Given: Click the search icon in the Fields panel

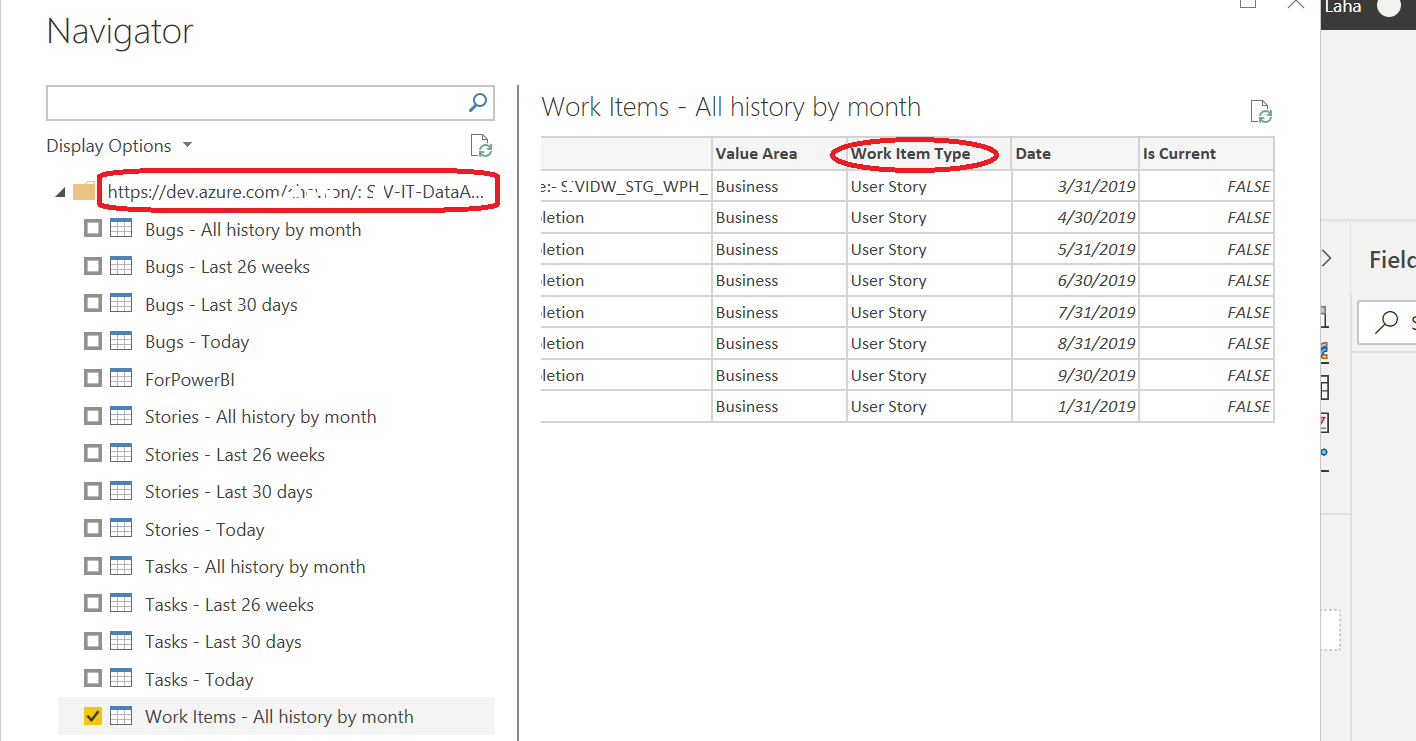Looking at the screenshot, I should pyautogui.click(x=1386, y=322).
